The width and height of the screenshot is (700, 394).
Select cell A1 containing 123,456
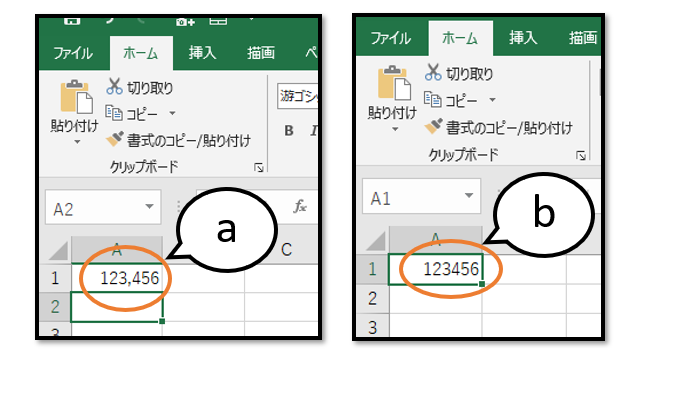[x=117, y=278]
